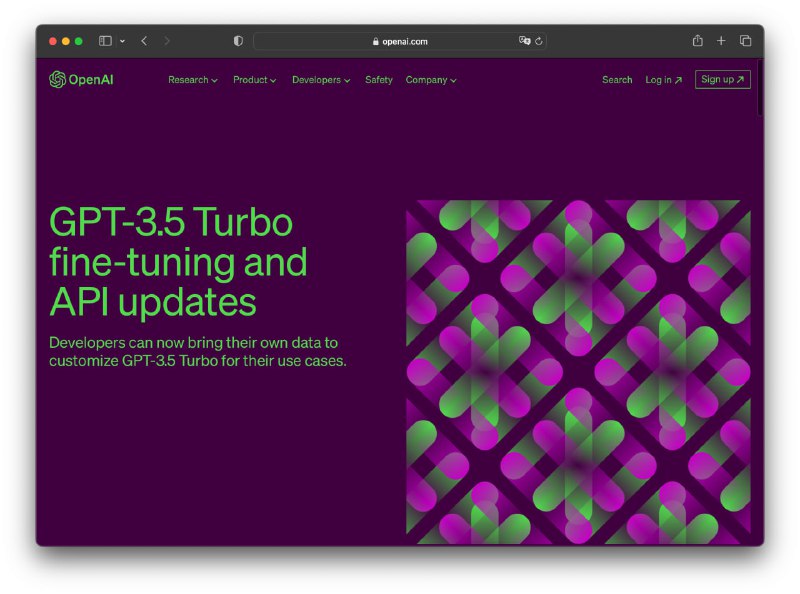Click the Log in link
The image size is (800, 594).
663,80
